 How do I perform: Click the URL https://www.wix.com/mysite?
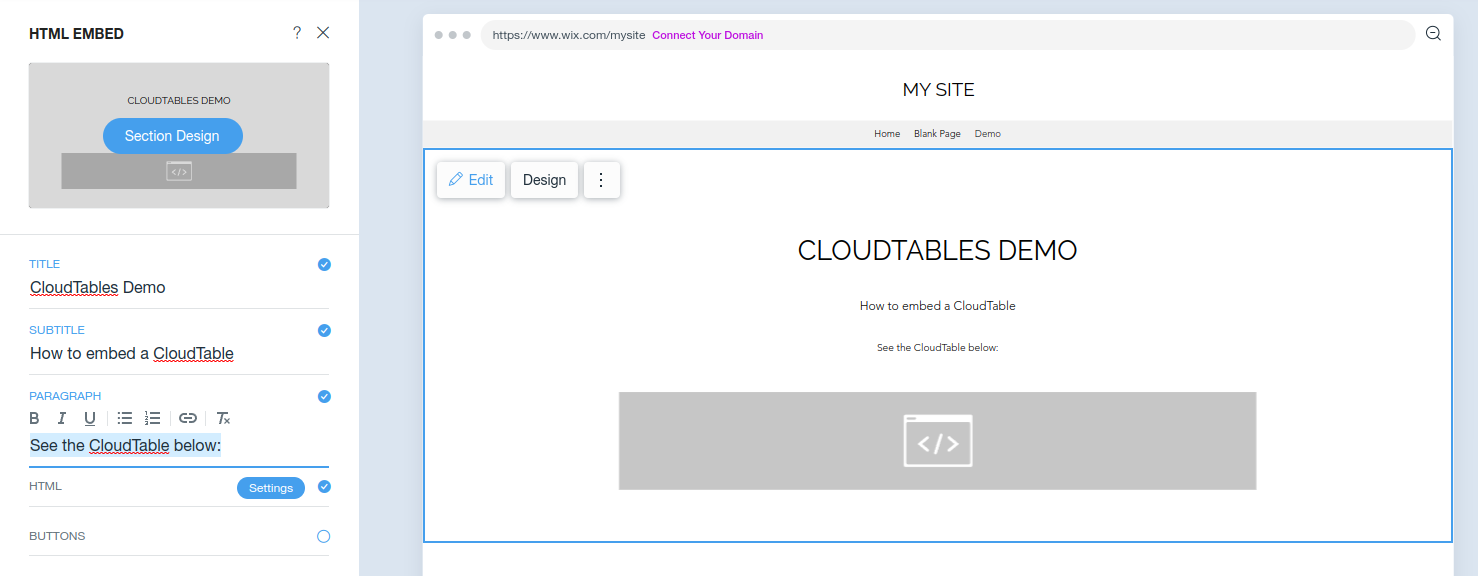click(569, 35)
